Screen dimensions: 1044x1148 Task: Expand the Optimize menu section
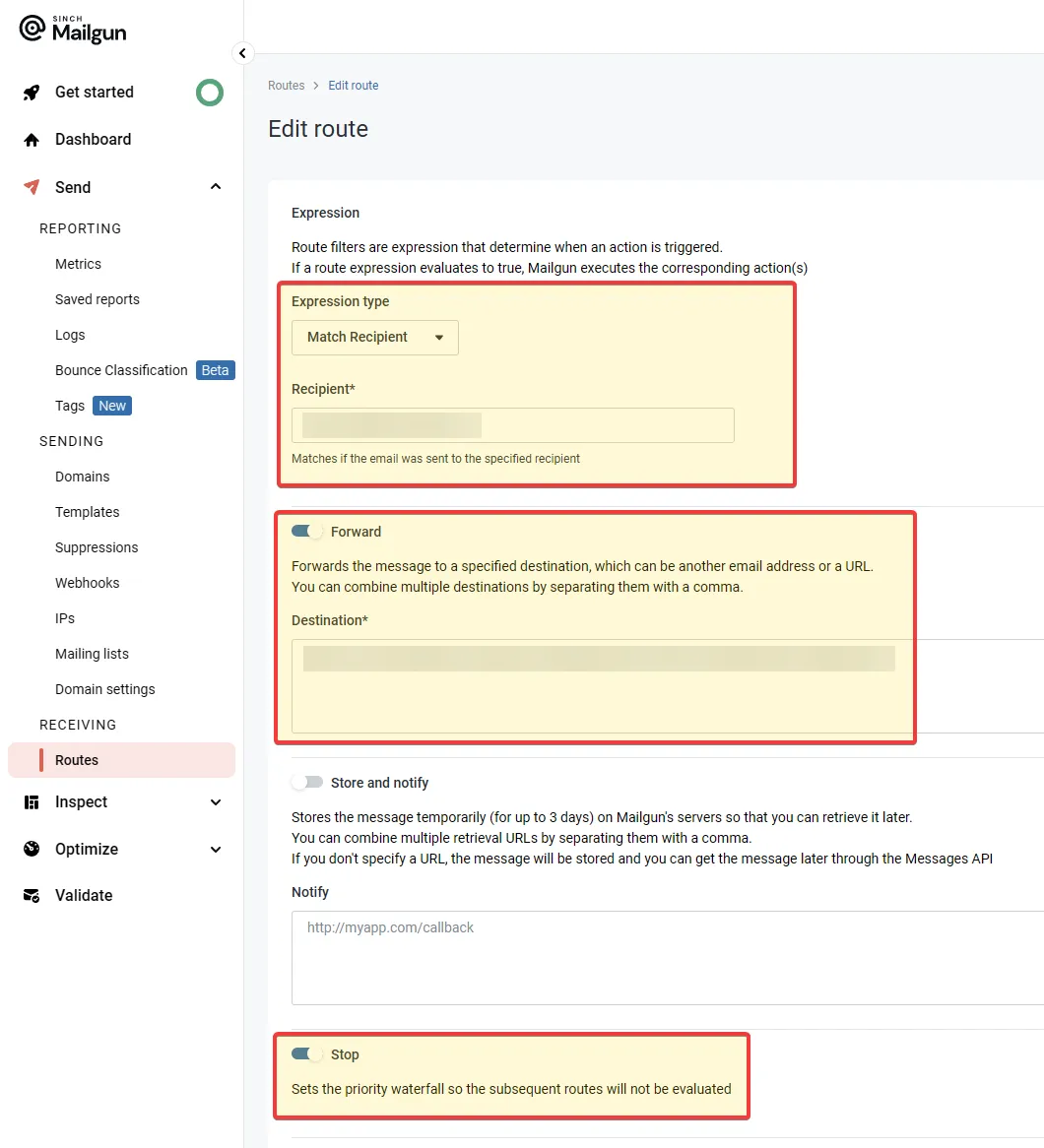coord(216,849)
